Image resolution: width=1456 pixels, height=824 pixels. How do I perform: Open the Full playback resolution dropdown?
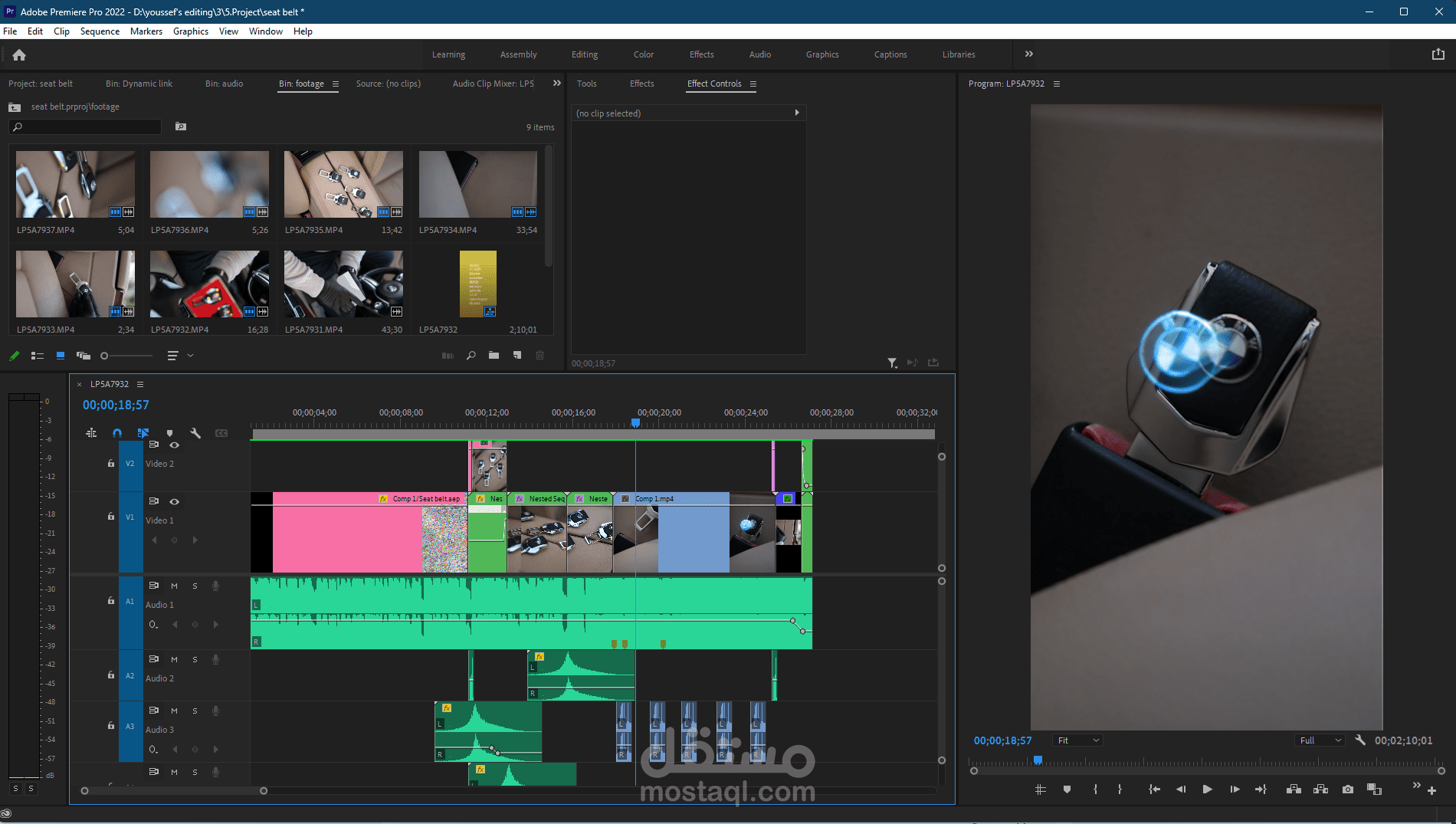click(1320, 740)
